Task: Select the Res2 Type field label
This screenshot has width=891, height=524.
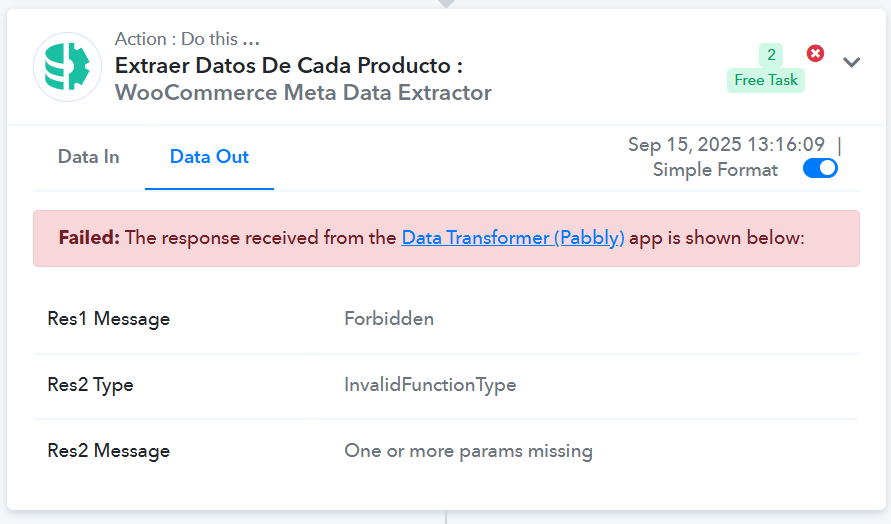Action: pyautogui.click(x=90, y=385)
